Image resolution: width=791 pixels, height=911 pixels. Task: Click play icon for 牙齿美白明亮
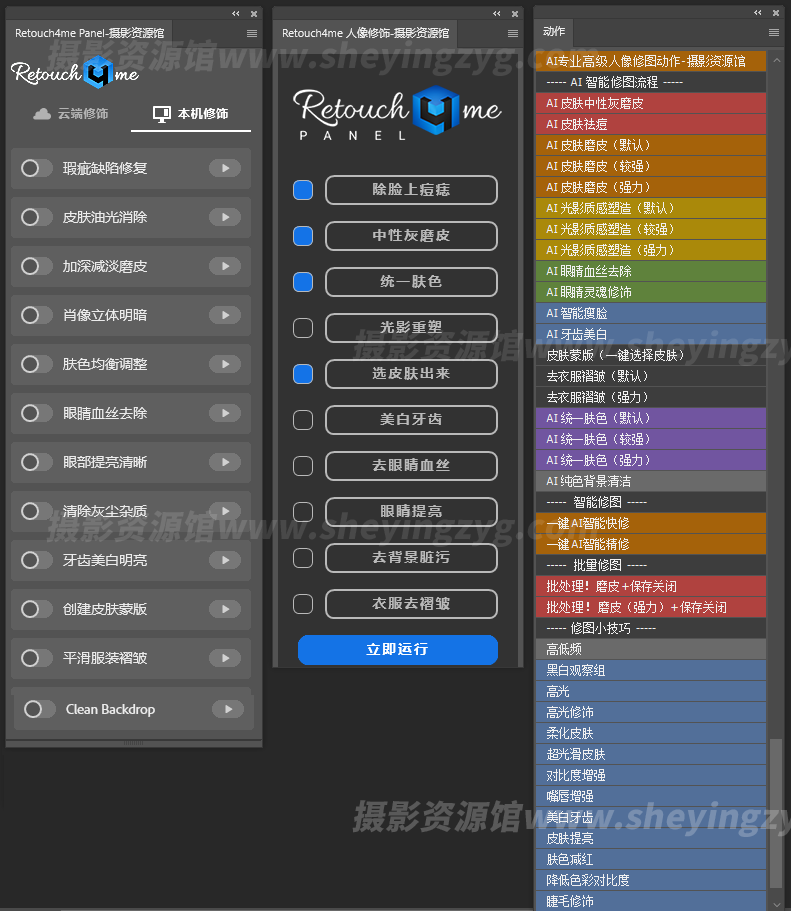(225, 561)
